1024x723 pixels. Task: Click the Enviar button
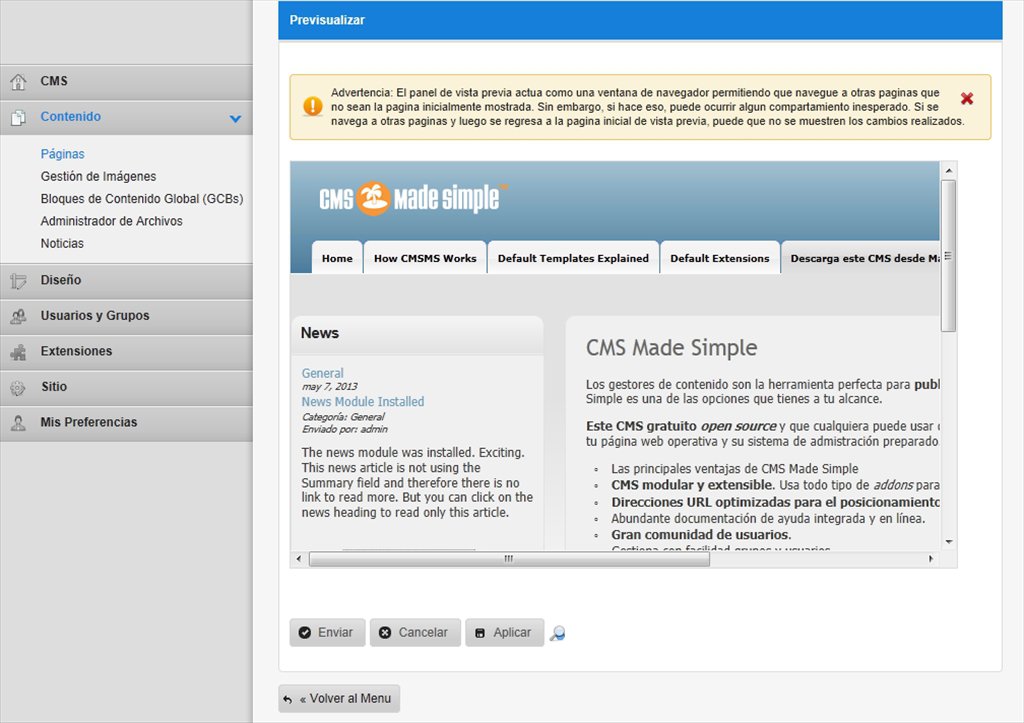[327, 633]
